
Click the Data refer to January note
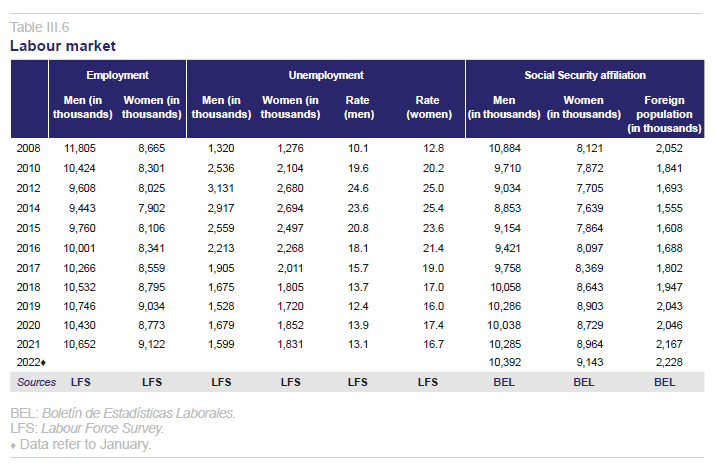pos(80,444)
